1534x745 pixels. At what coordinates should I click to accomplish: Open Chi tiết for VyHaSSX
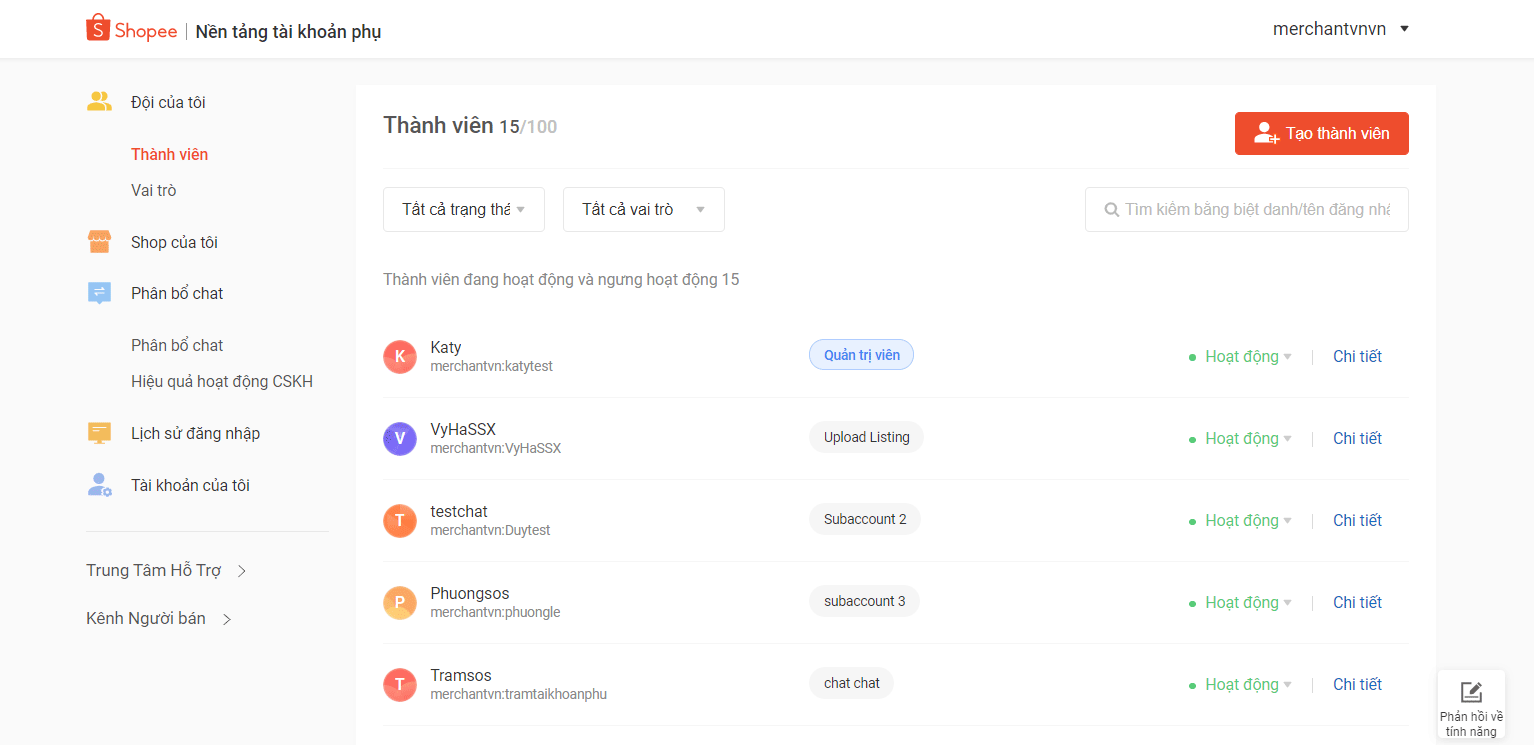(1357, 439)
